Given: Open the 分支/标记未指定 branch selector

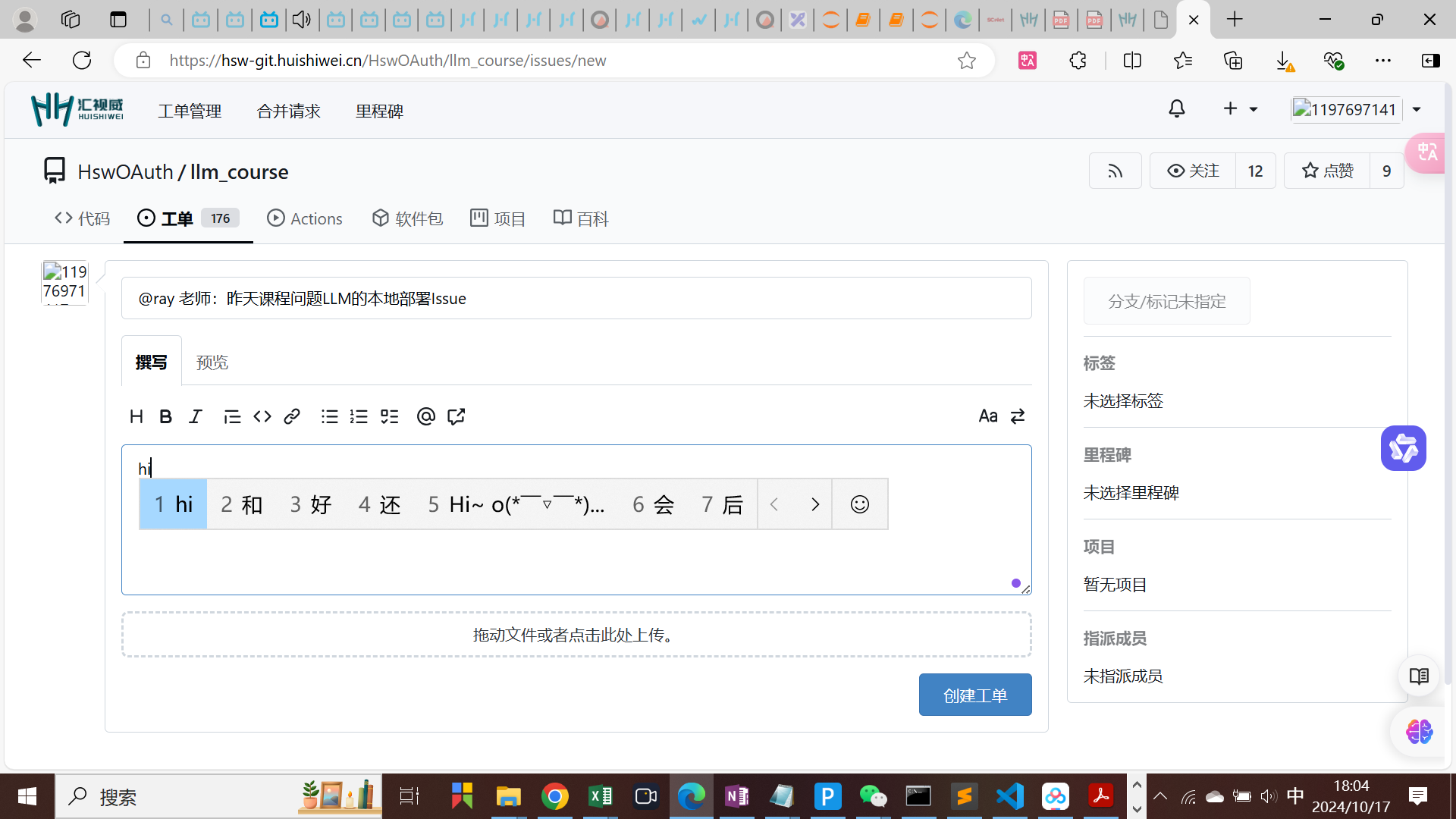Looking at the screenshot, I should pyautogui.click(x=1166, y=302).
